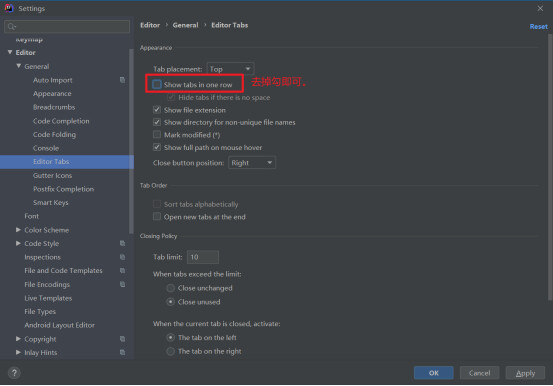
Task: Open Auto Import settings page
Action: click(x=53, y=80)
